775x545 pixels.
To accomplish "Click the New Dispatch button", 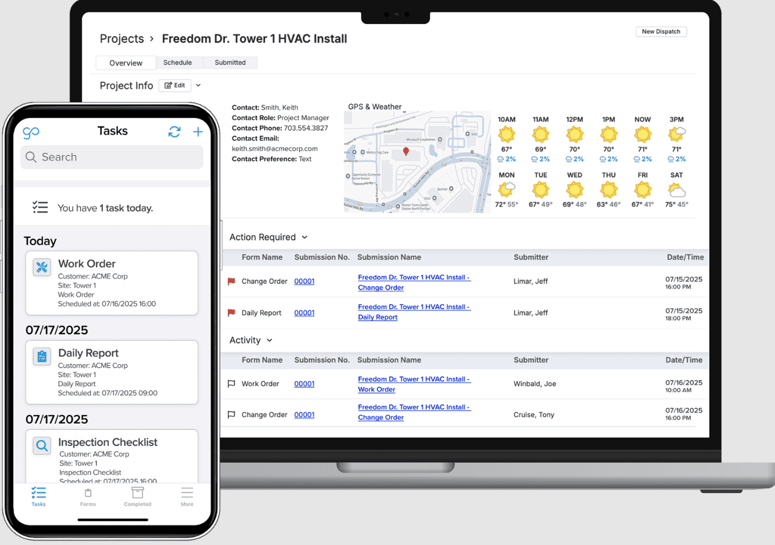I will tap(661, 31).
